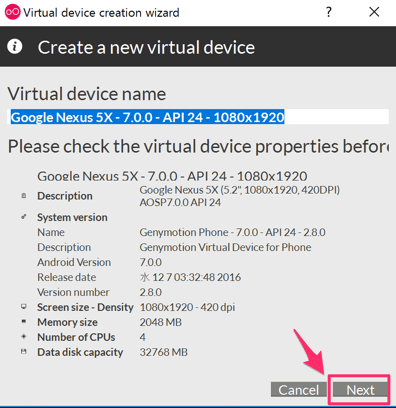Viewport: 396px width, 408px height.
Task: Click the Number of CPUs icon
Action: [x=24, y=337]
